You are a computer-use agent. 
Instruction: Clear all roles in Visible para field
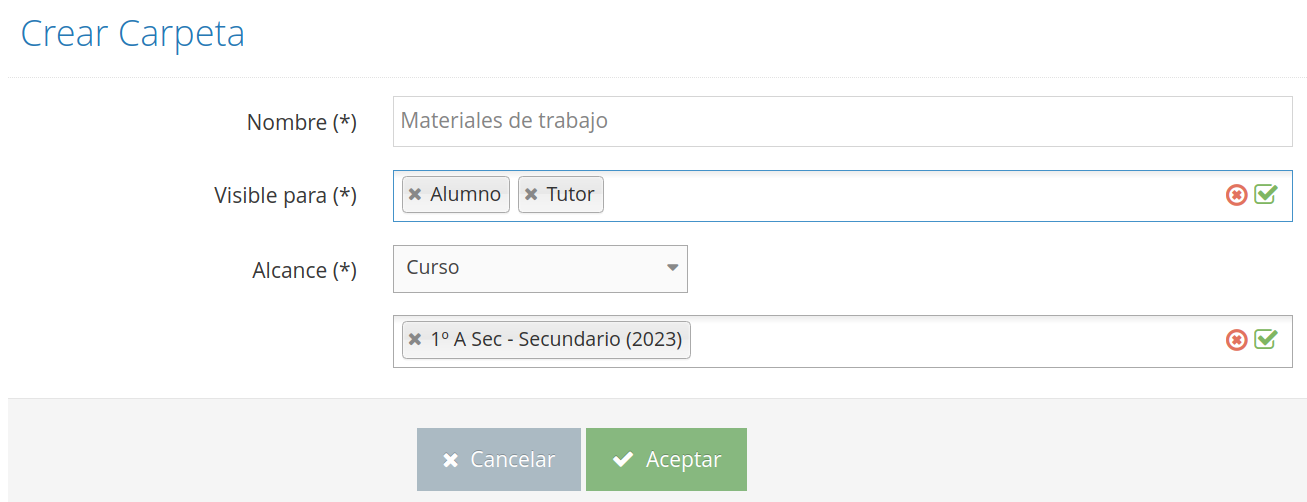[x=1237, y=195]
